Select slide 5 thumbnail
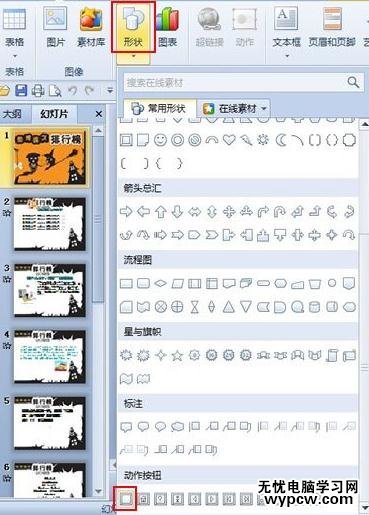Image resolution: width=369 pixels, height=515 pixels. (x=49, y=423)
